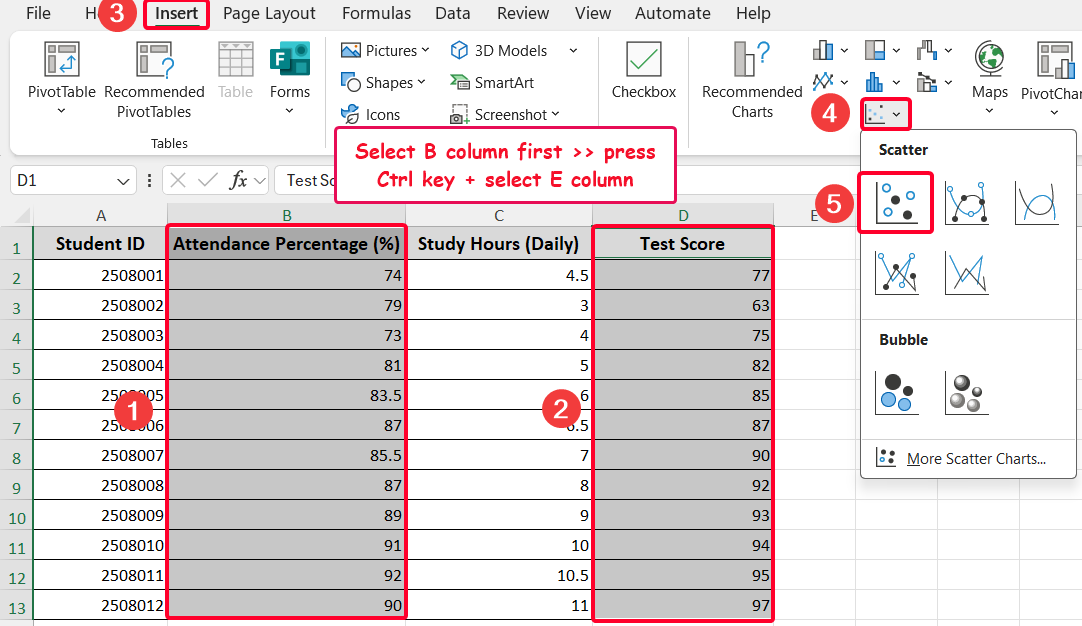Screen dimensions: 1082x626
Task: Insert a 3-D Bubble chart
Action: pos(966,392)
